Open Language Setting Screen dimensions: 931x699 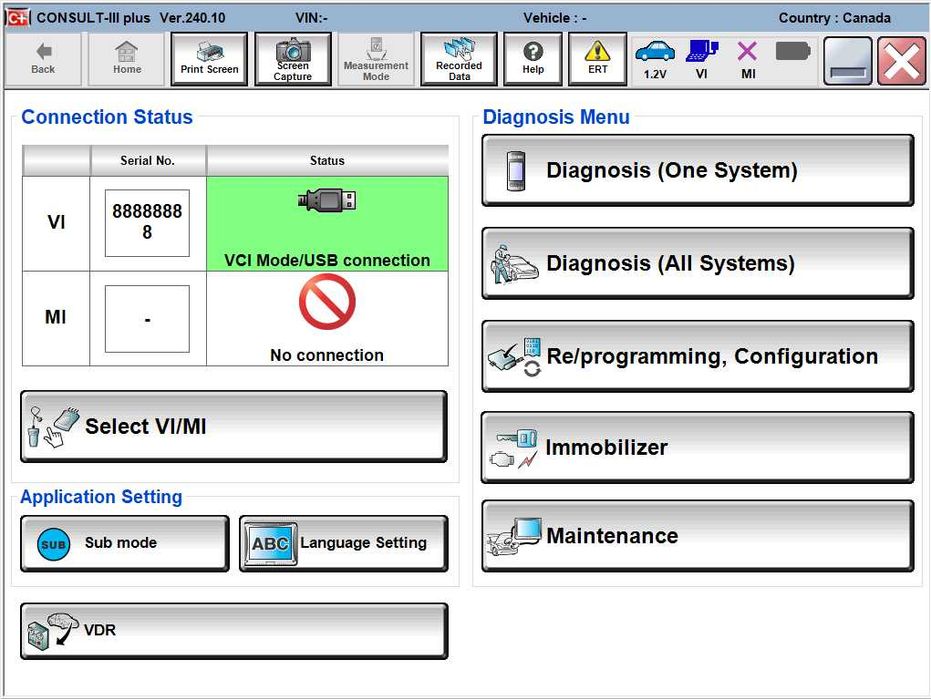click(x=344, y=543)
